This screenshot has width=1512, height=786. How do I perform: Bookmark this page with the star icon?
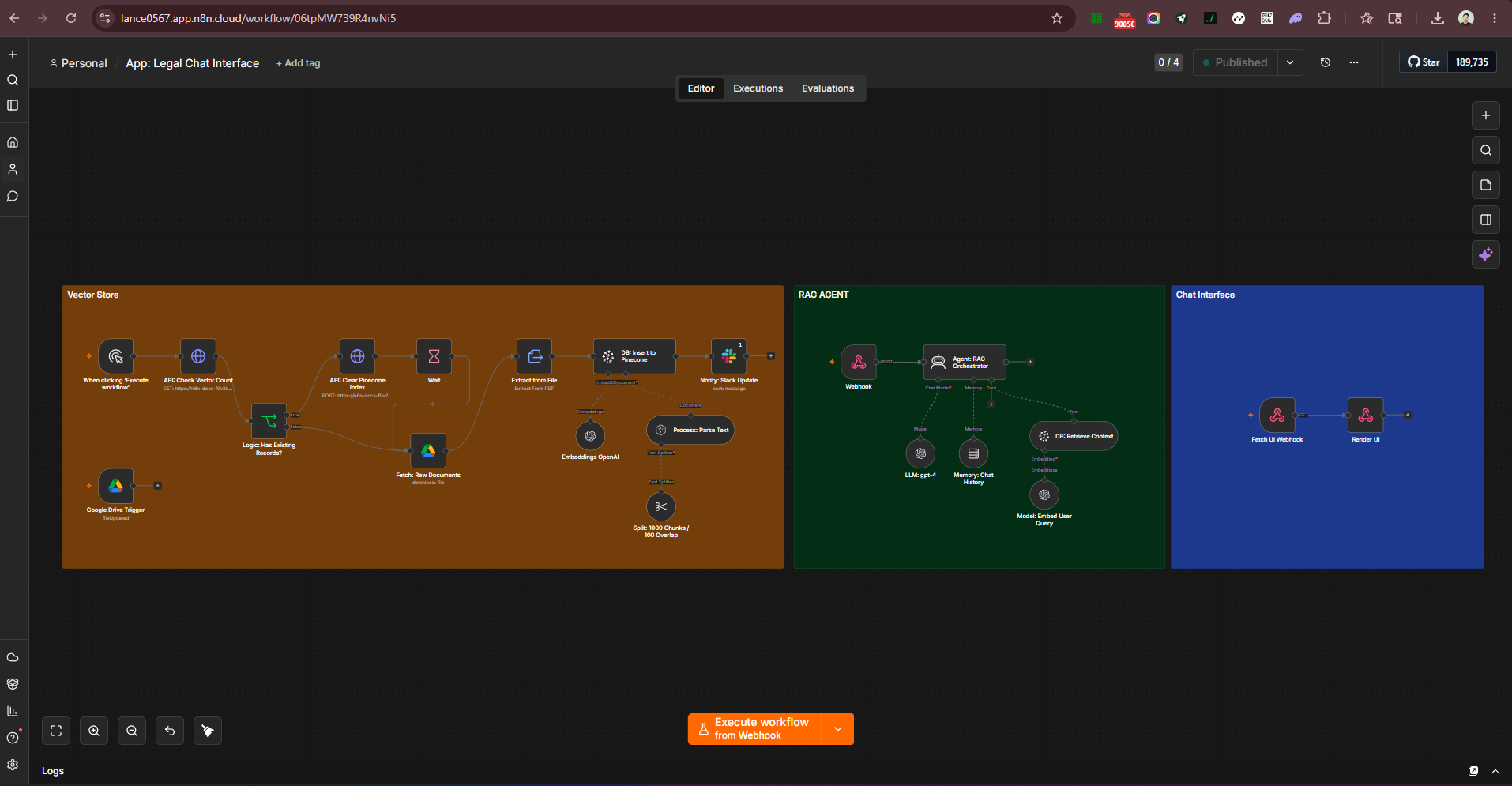pos(1057,18)
